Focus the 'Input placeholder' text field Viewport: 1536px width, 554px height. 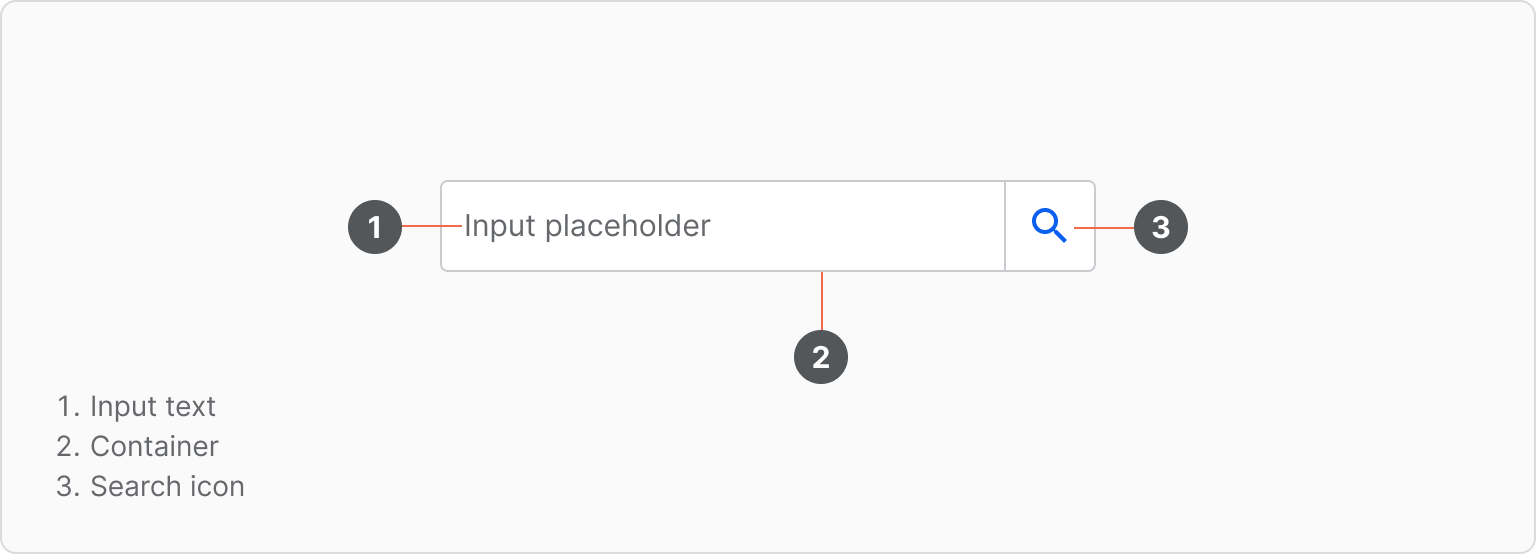[723, 226]
